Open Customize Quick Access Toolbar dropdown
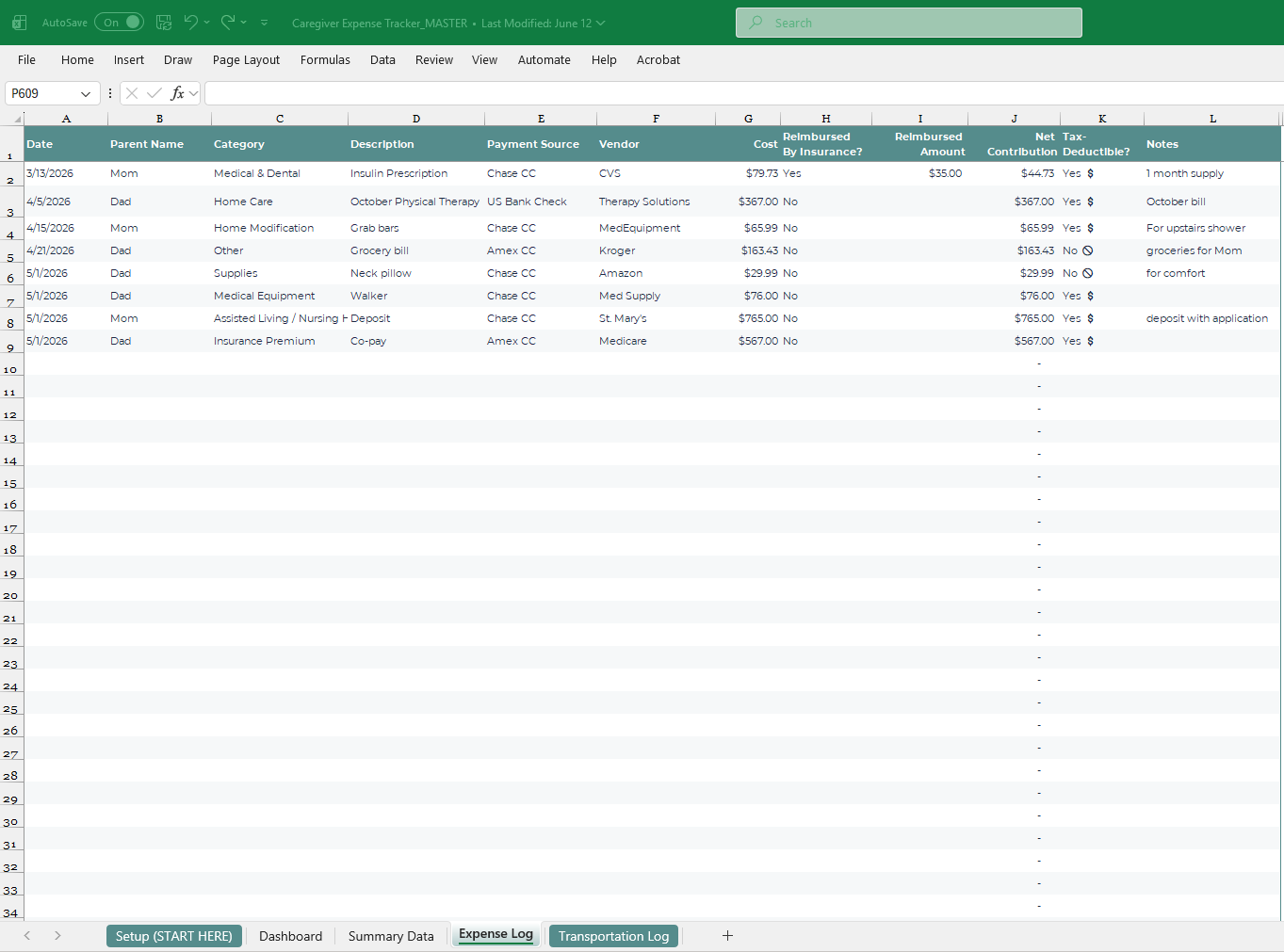The image size is (1284, 952). pos(265,23)
